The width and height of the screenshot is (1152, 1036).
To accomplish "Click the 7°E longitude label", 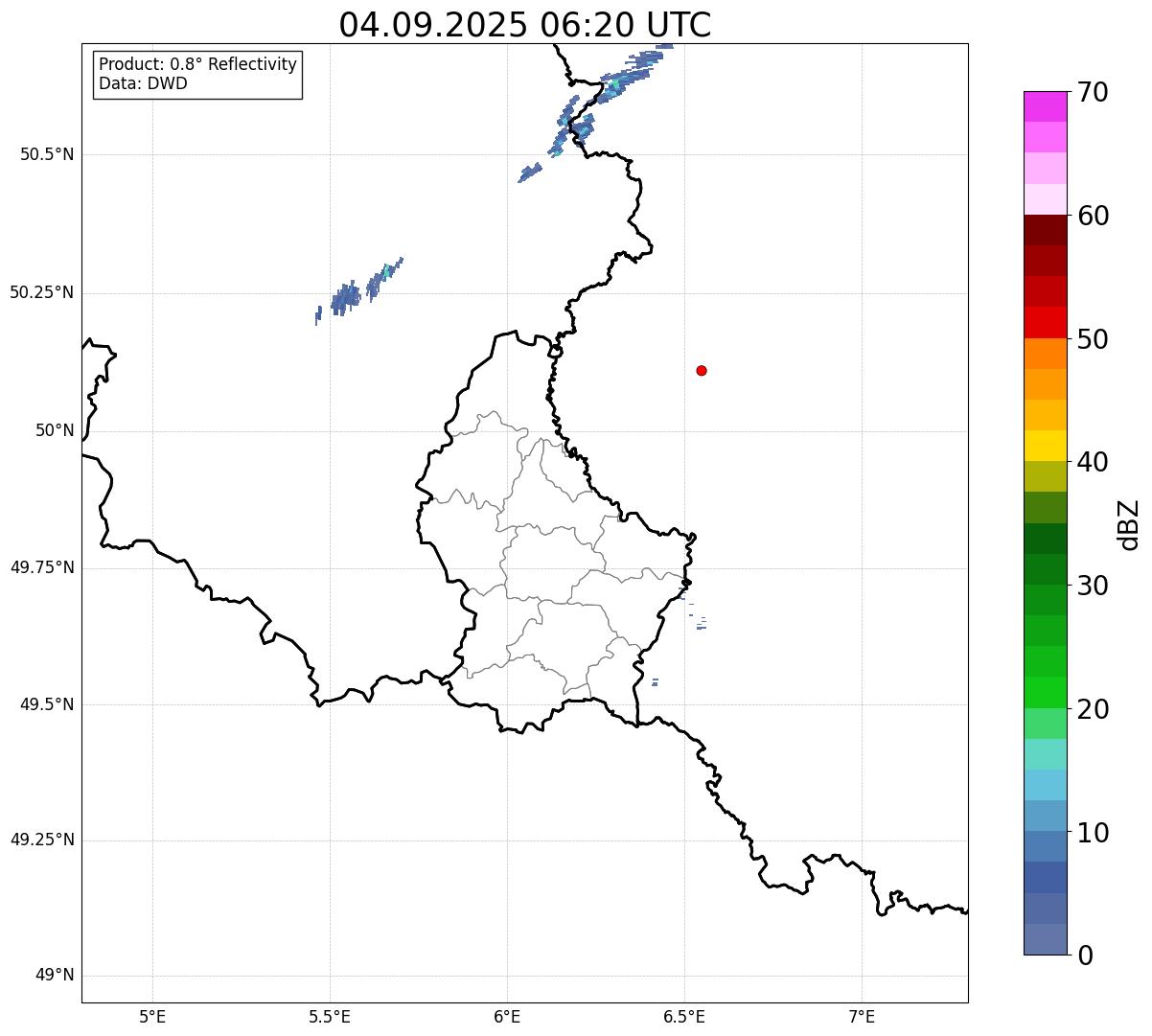I will (x=862, y=1017).
